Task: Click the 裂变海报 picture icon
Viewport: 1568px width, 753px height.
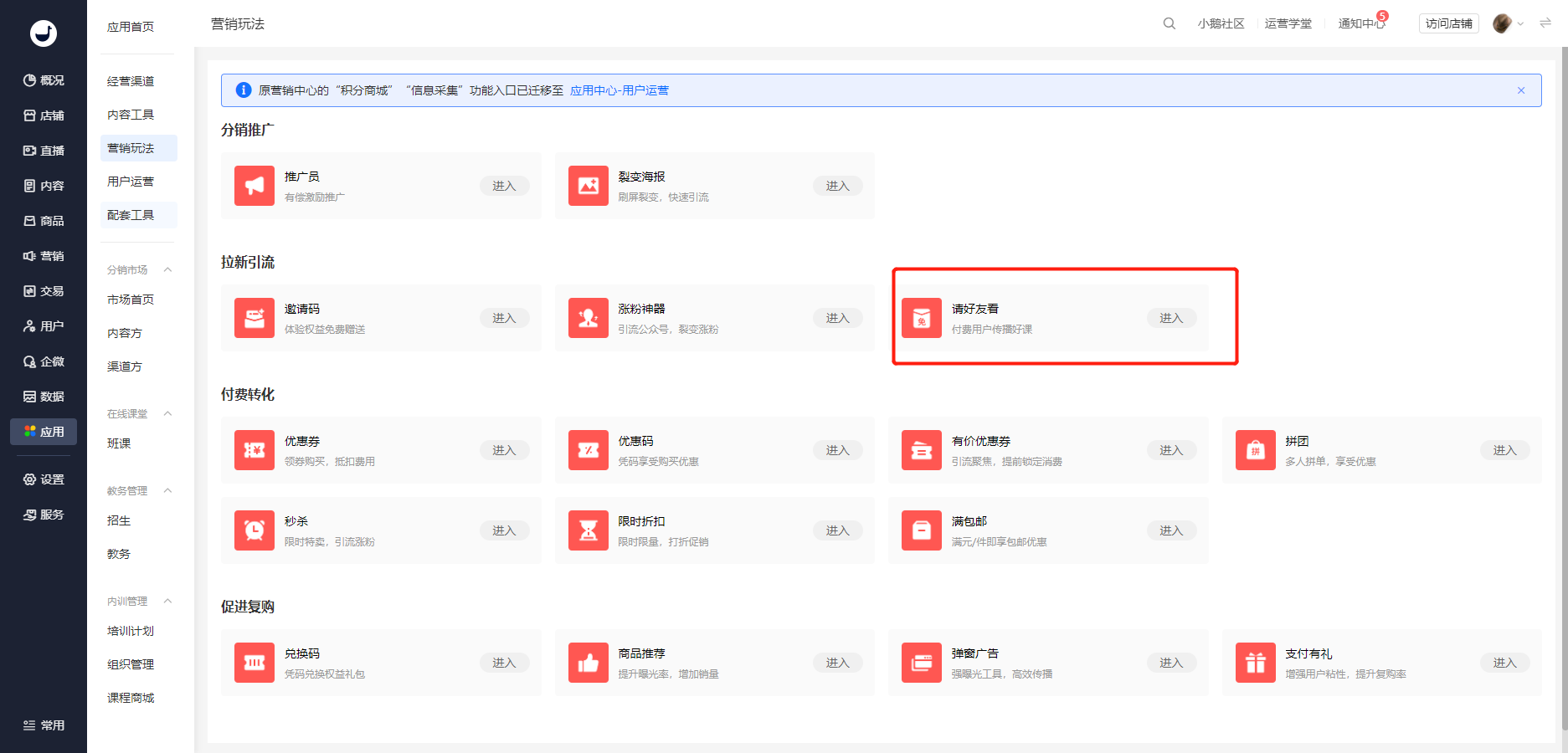Action: (x=589, y=186)
